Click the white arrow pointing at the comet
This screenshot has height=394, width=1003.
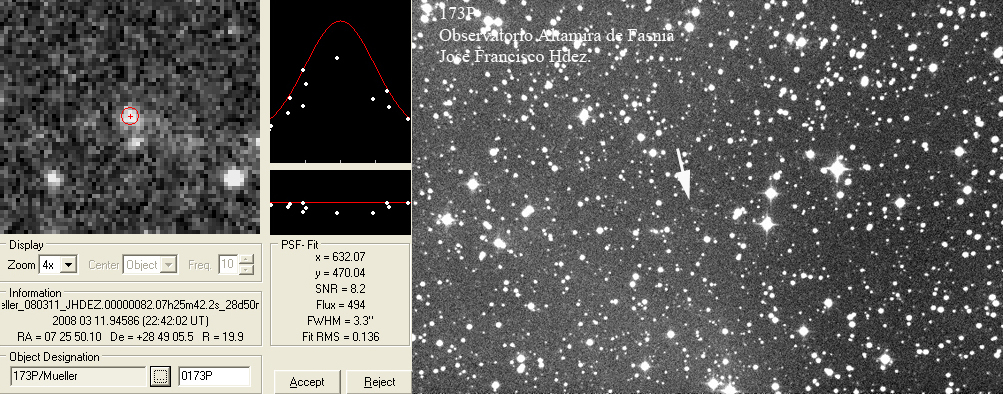(684, 173)
